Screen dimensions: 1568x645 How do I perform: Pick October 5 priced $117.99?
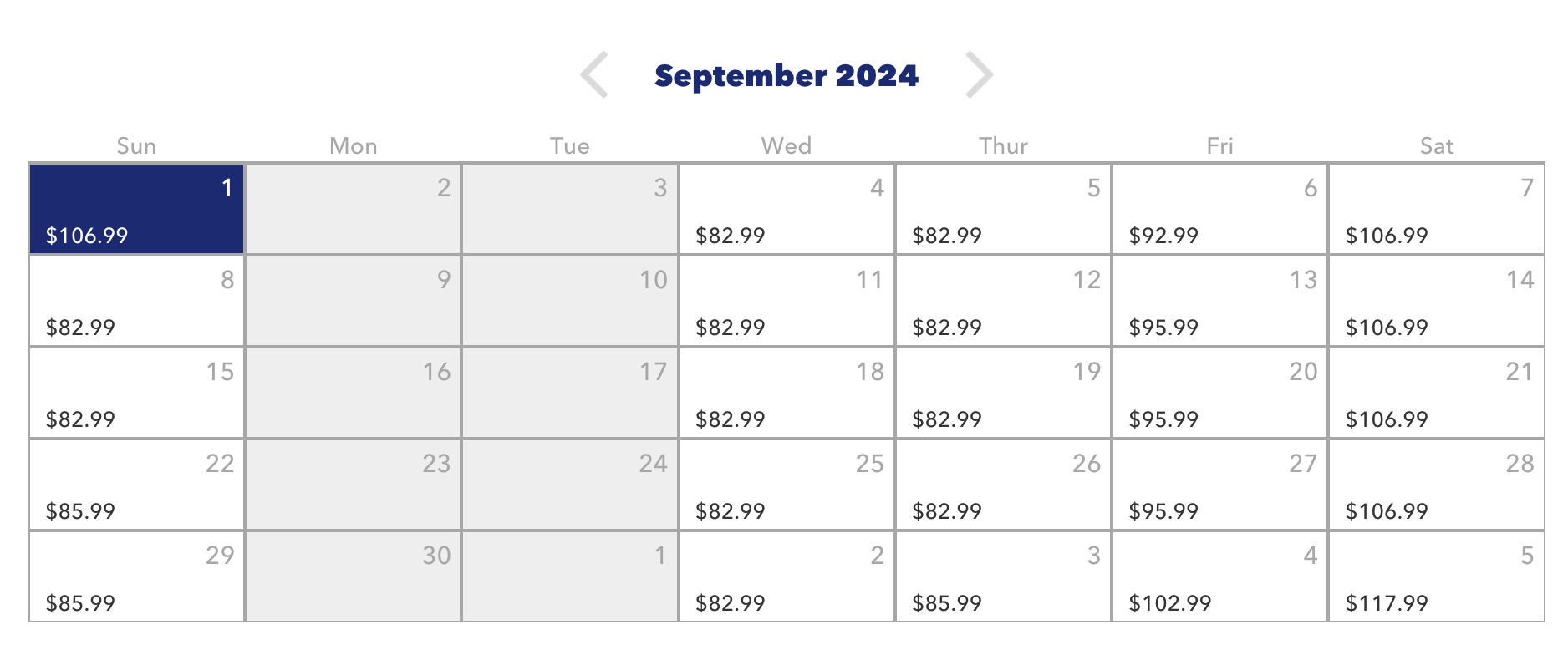coord(1436,576)
